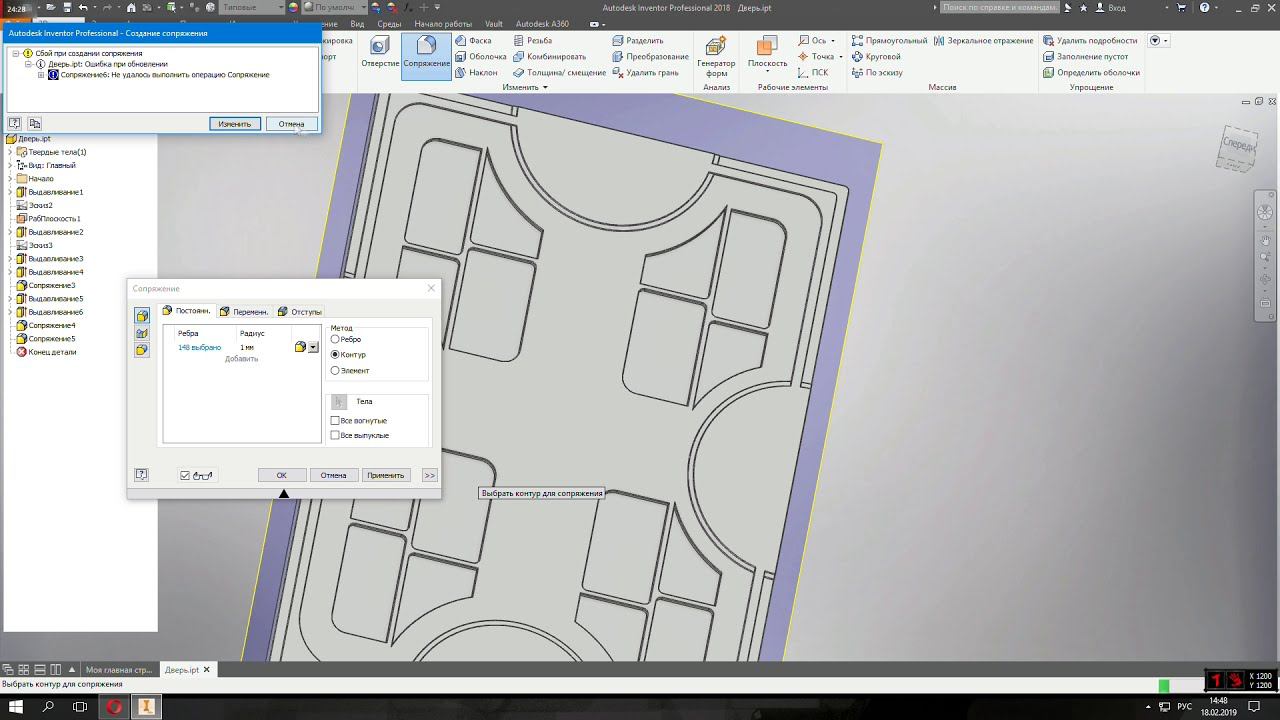Enable the Все вогнутые checkbox
1280x720 pixels.
point(335,421)
